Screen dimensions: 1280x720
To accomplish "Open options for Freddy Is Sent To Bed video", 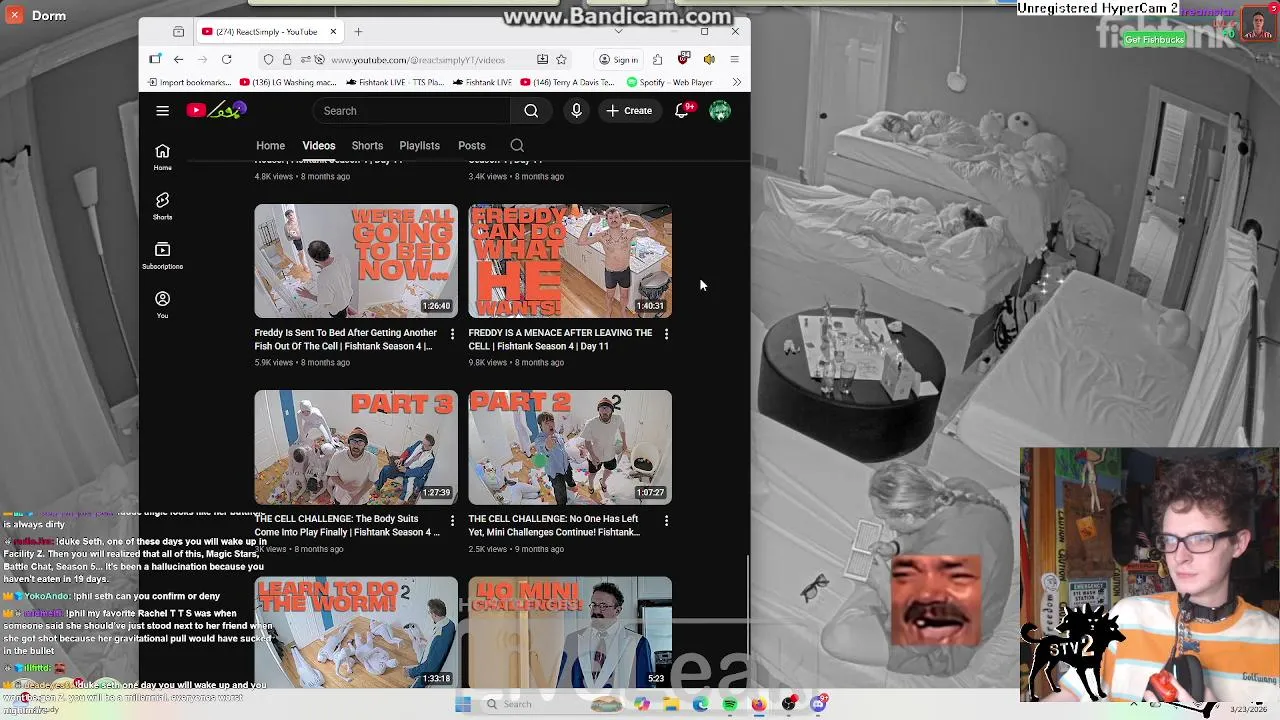I will [x=452, y=334].
